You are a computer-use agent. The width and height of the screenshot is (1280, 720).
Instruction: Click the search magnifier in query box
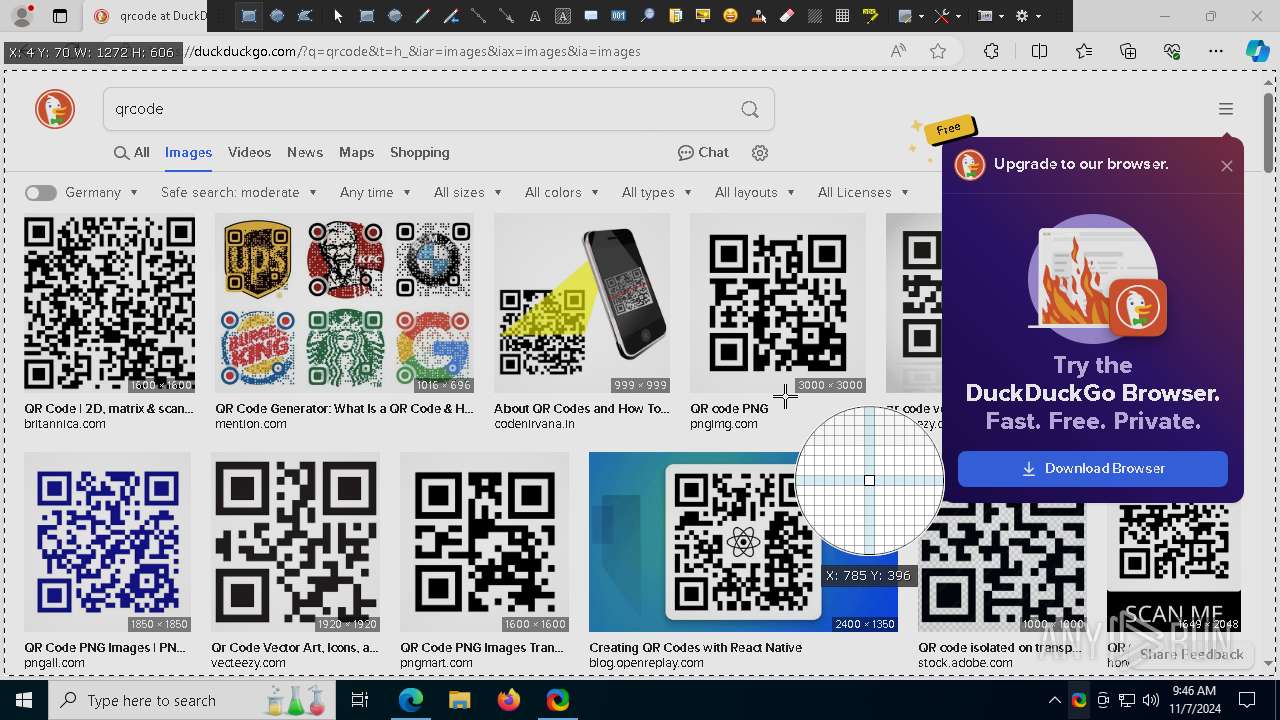coord(750,109)
